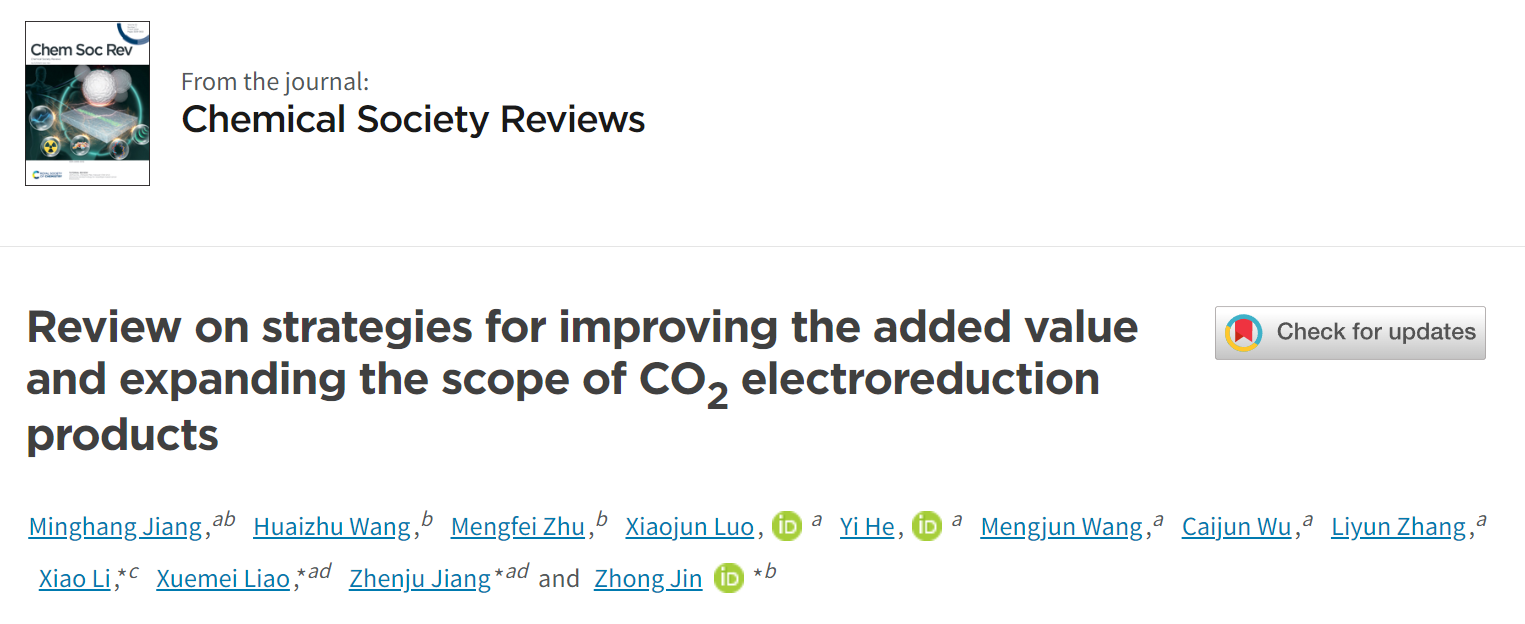This screenshot has height=624, width=1525.
Task: Click the article title heading
Action: pyautogui.click(x=582, y=382)
